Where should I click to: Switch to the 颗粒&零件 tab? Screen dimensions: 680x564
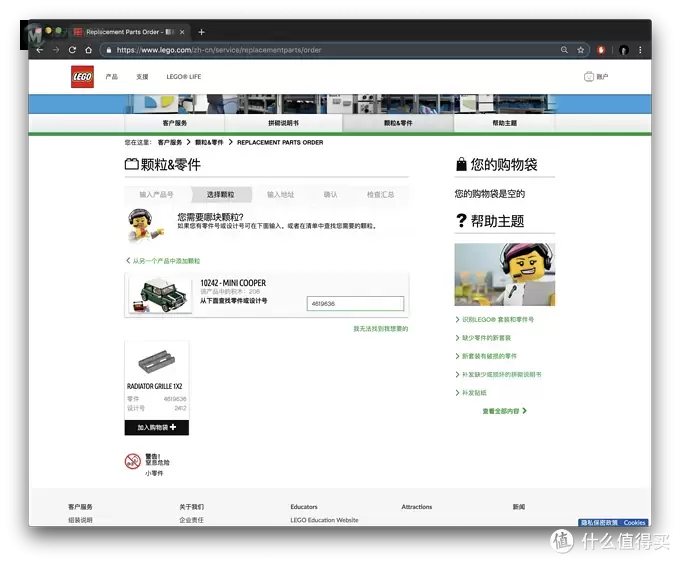coord(398,123)
